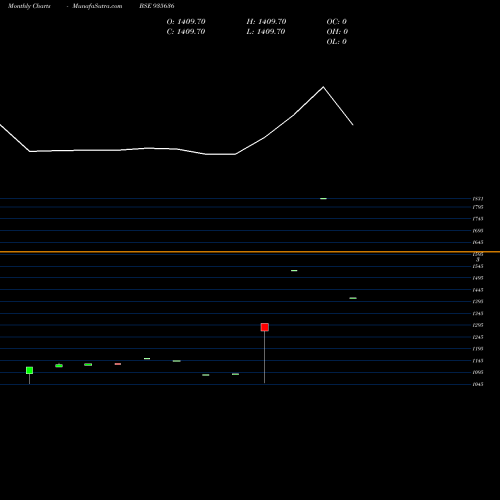This screenshot has height=500, width=500.
Task: Click the 1545 price axis label
Action: pos(478,266)
